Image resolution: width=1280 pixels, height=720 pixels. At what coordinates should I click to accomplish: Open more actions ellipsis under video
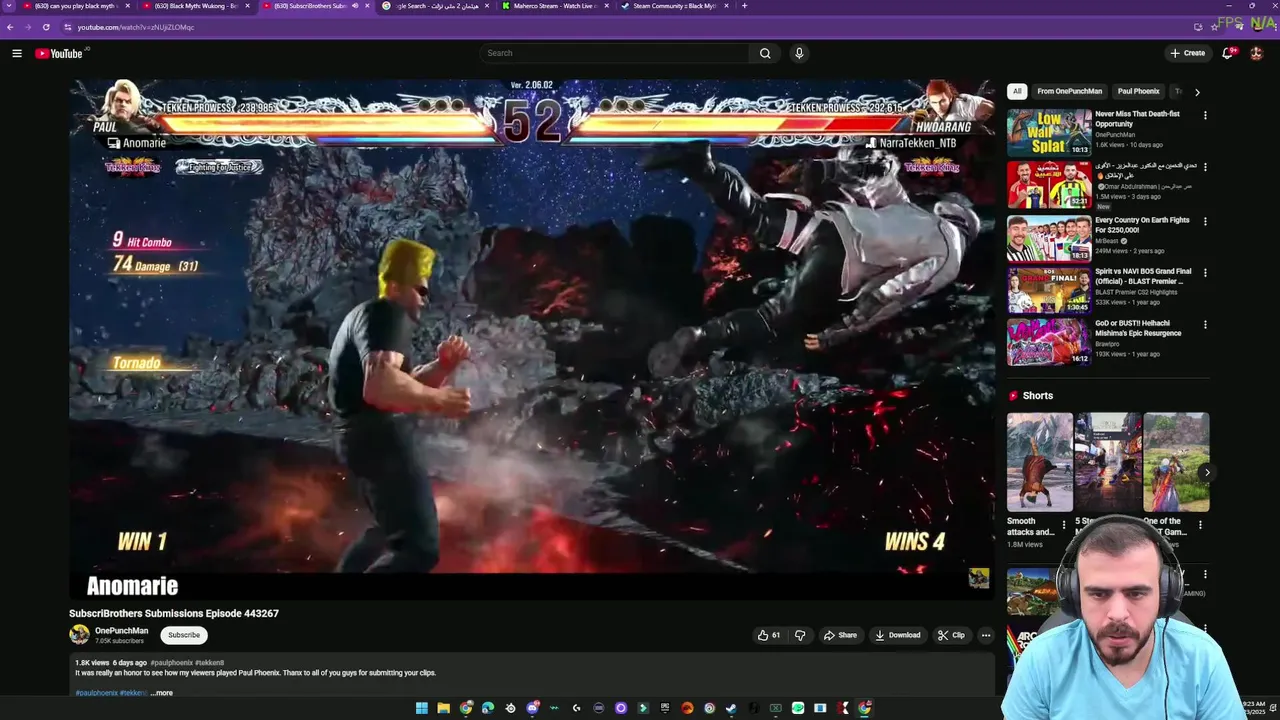click(x=985, y=635)
